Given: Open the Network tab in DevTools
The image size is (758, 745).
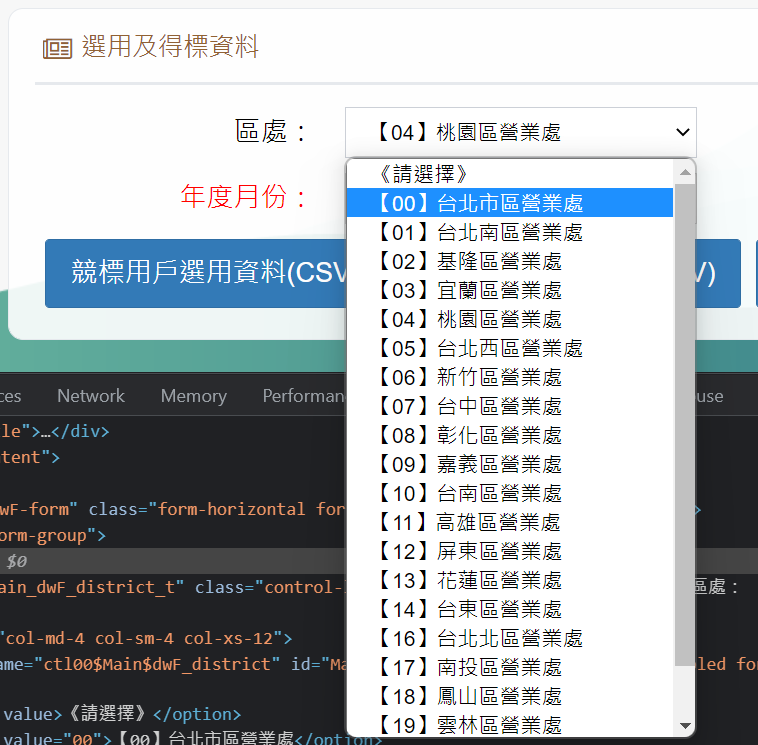Looking at the screenshot, I should (91, 396).
